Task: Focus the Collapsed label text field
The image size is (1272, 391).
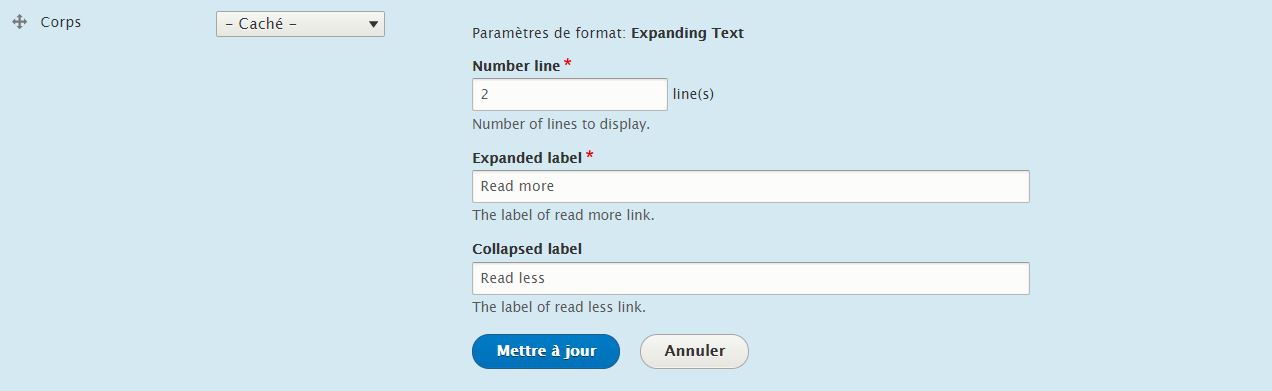Action: (x=750, y=278)
